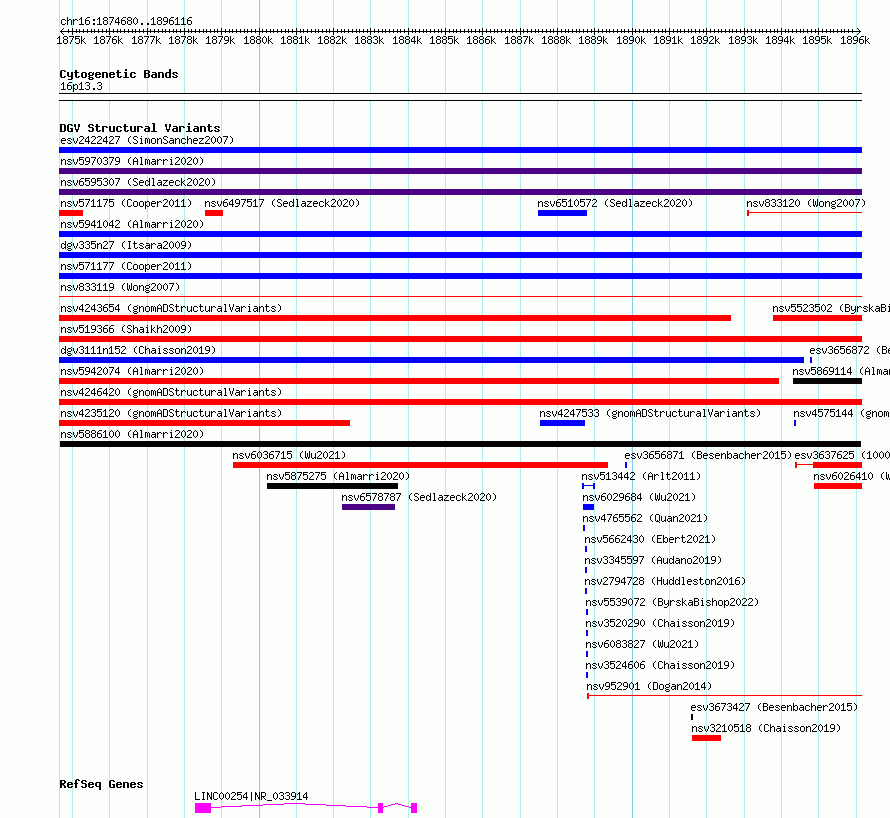The height and width of the screenshot is (818, 890).
Task: Click the RefSeq Genes track title
Action: 101,784
